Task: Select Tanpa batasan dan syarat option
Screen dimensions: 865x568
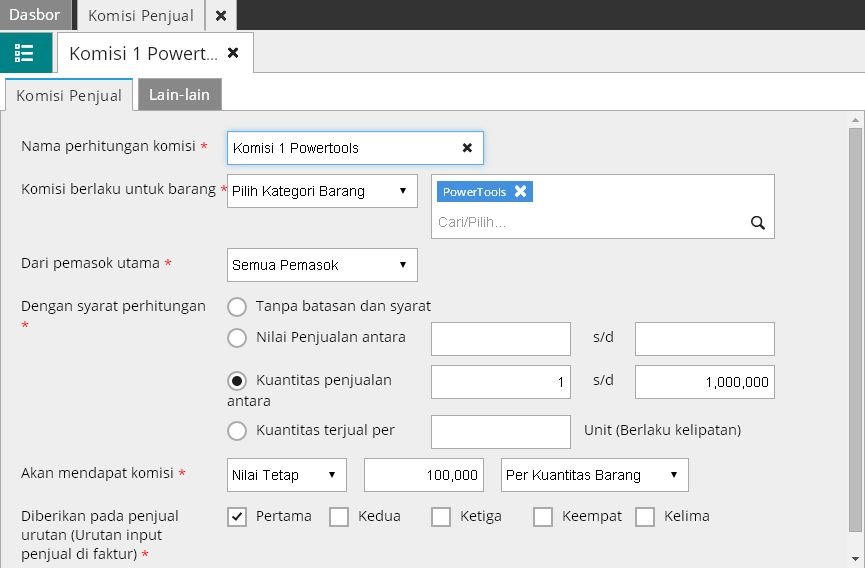Action: point(237,306)
